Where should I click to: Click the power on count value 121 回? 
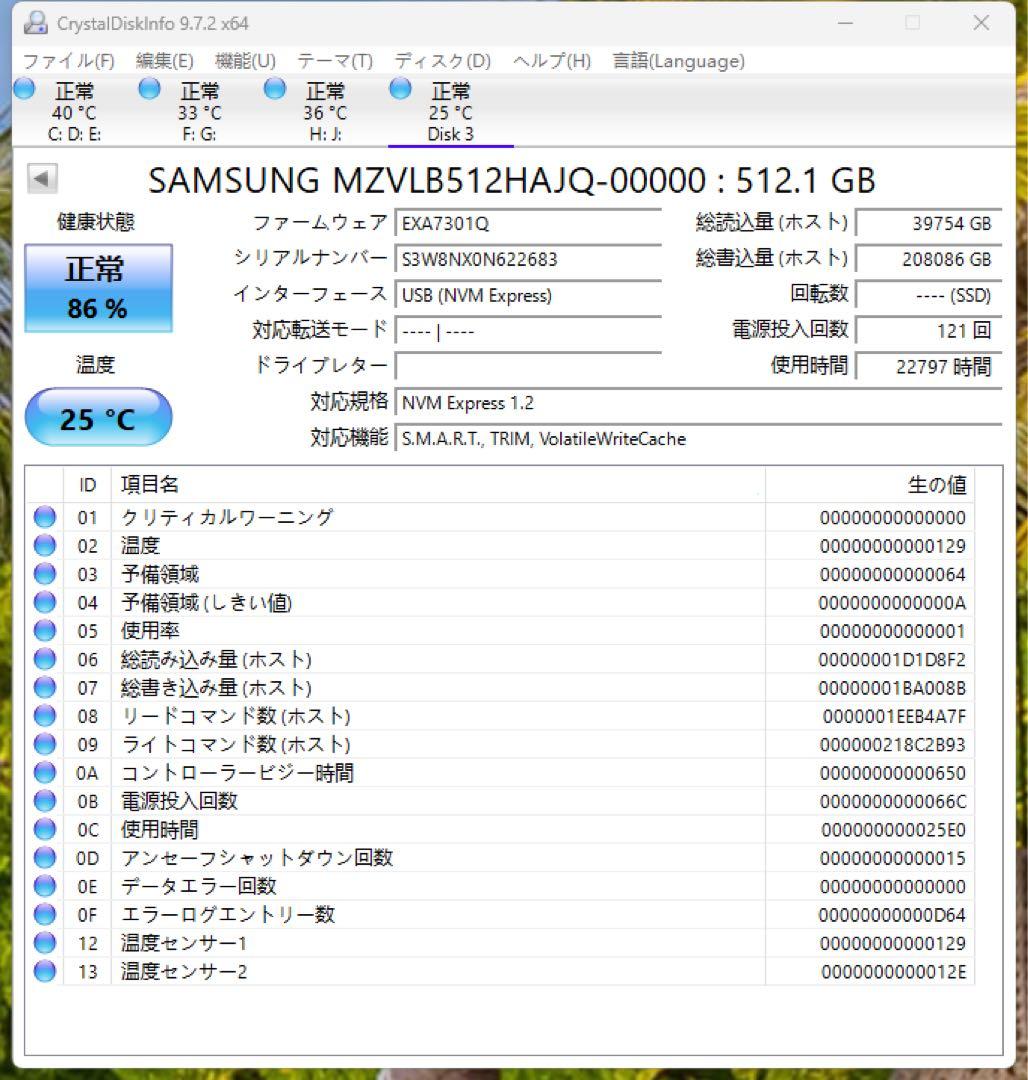pos(928,331)
